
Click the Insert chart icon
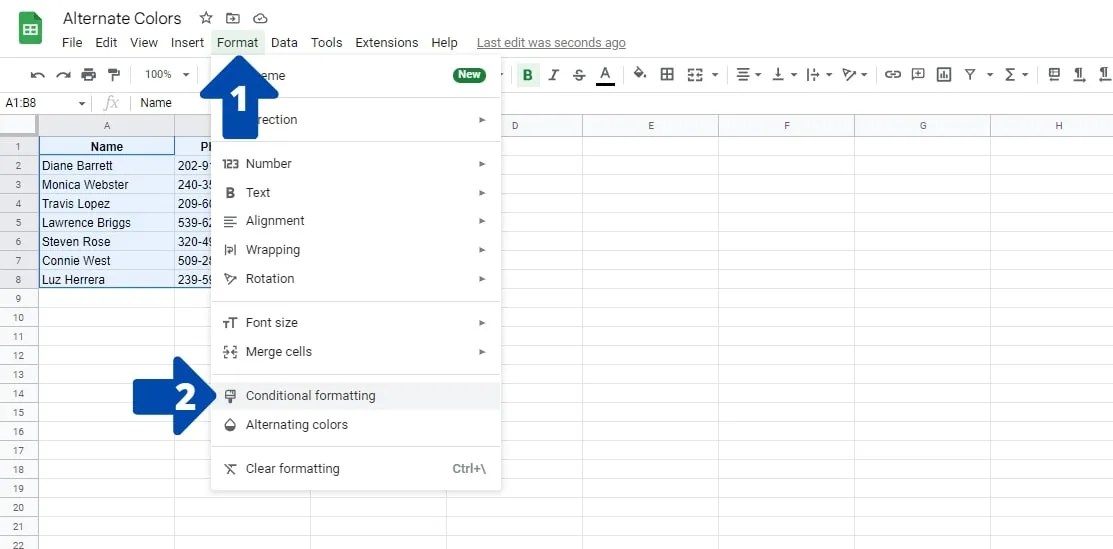944,75
